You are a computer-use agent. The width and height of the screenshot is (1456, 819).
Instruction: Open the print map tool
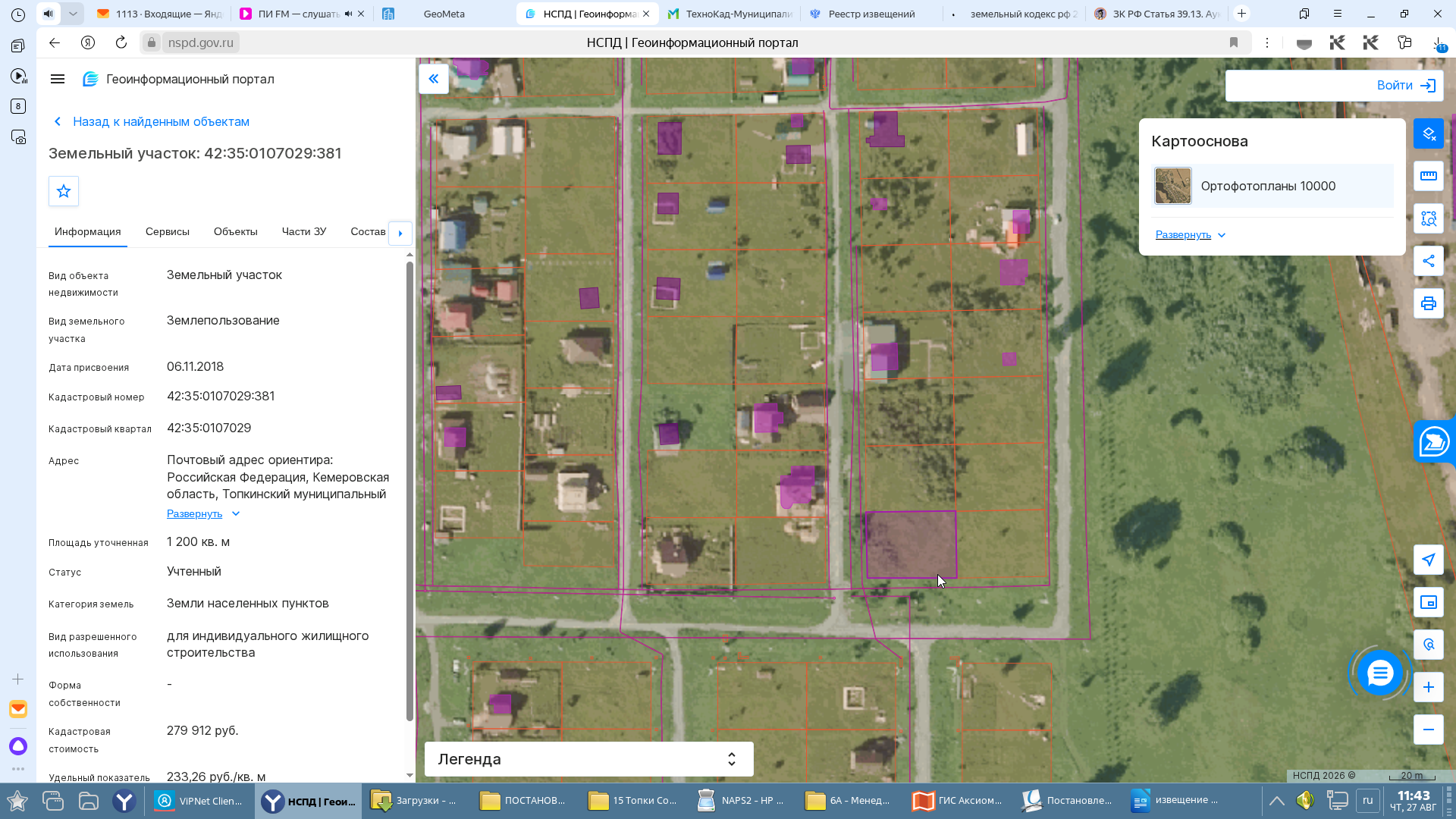(1429, 303)
